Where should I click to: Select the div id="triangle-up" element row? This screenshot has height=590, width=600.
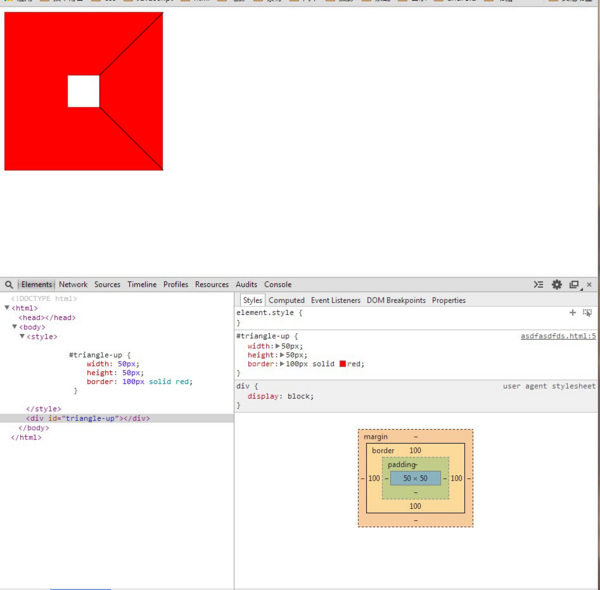pyautogui.click(x=88, y=418)
